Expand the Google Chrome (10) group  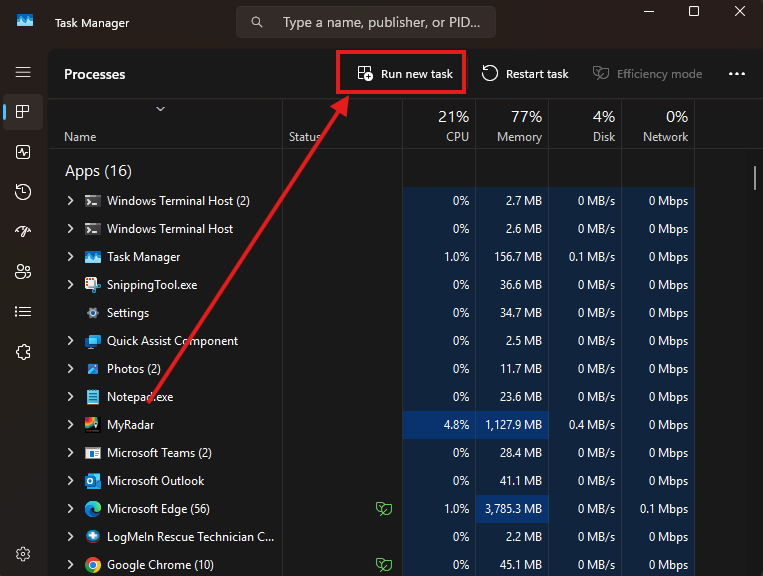(x=70, y=565)
